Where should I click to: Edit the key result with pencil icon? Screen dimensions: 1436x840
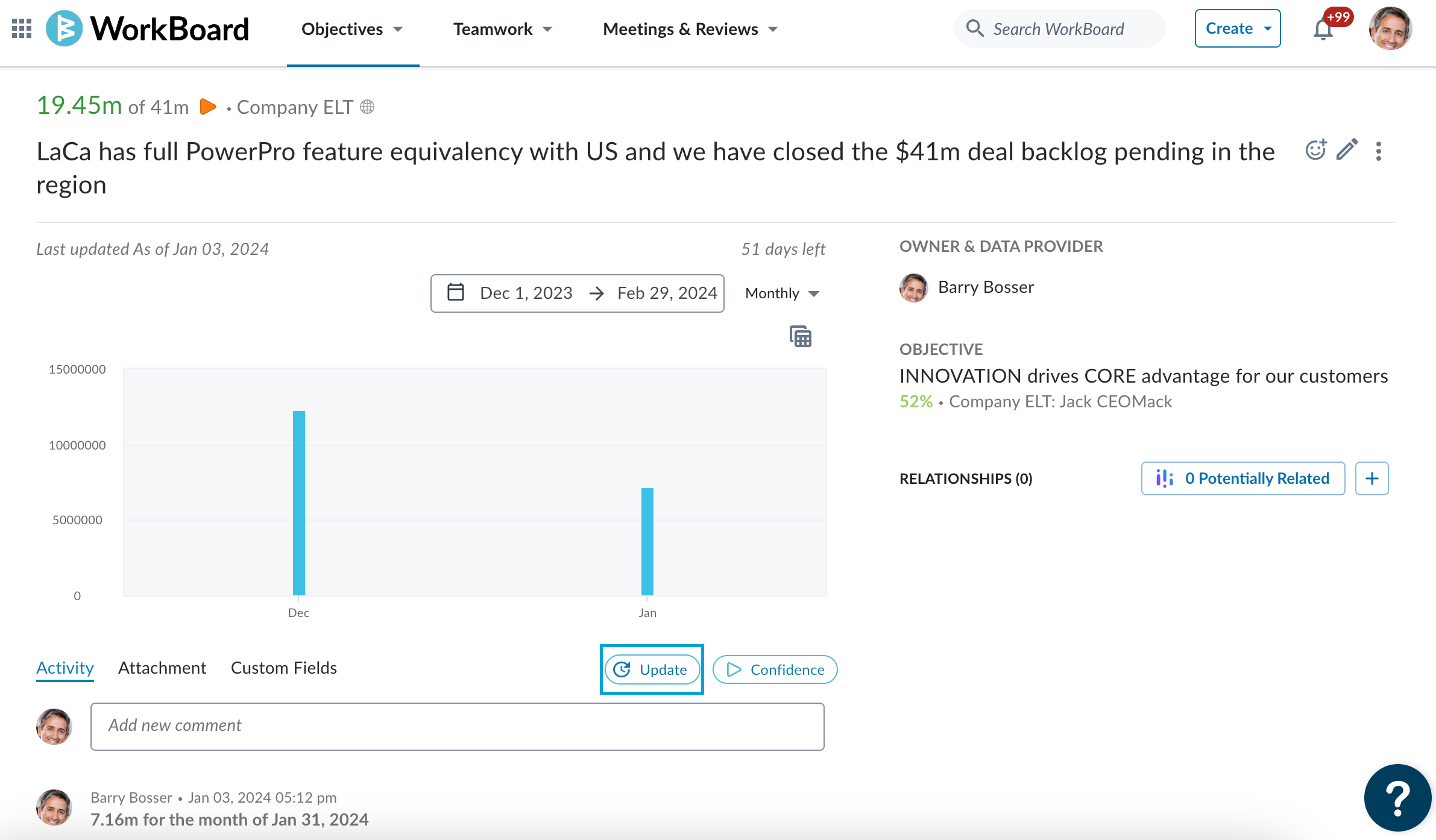1347,149
